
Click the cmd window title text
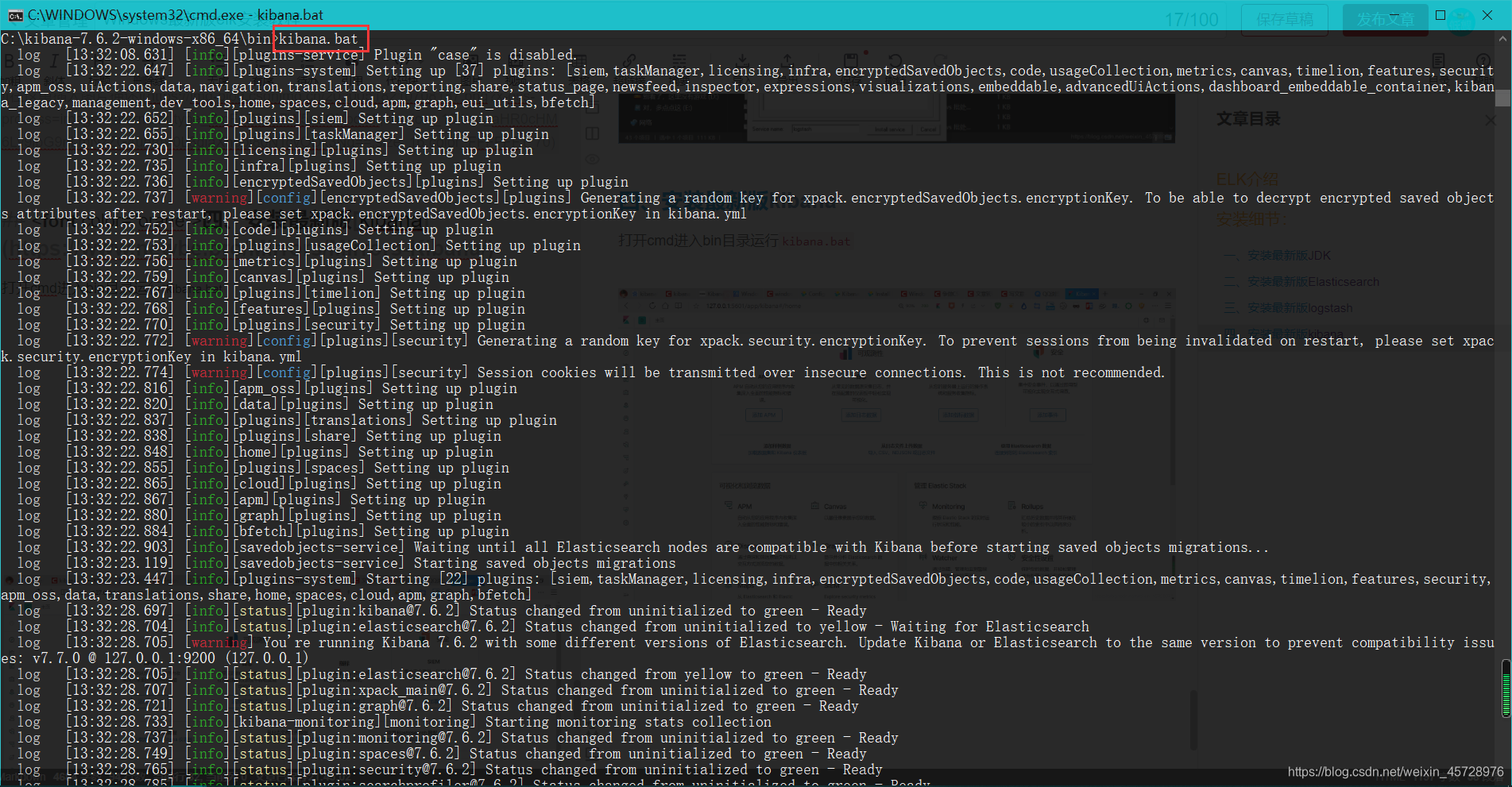coord(176,15)
